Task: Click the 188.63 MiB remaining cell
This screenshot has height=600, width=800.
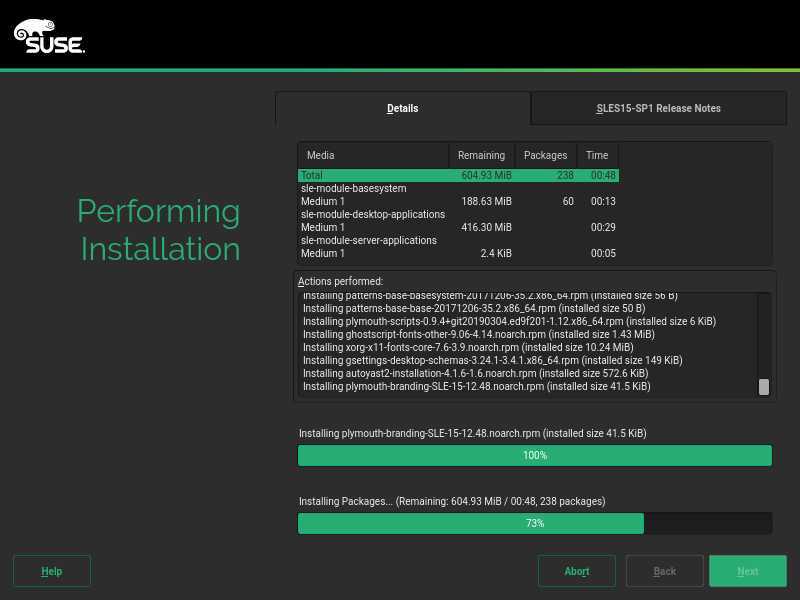Action: (486, 202)
